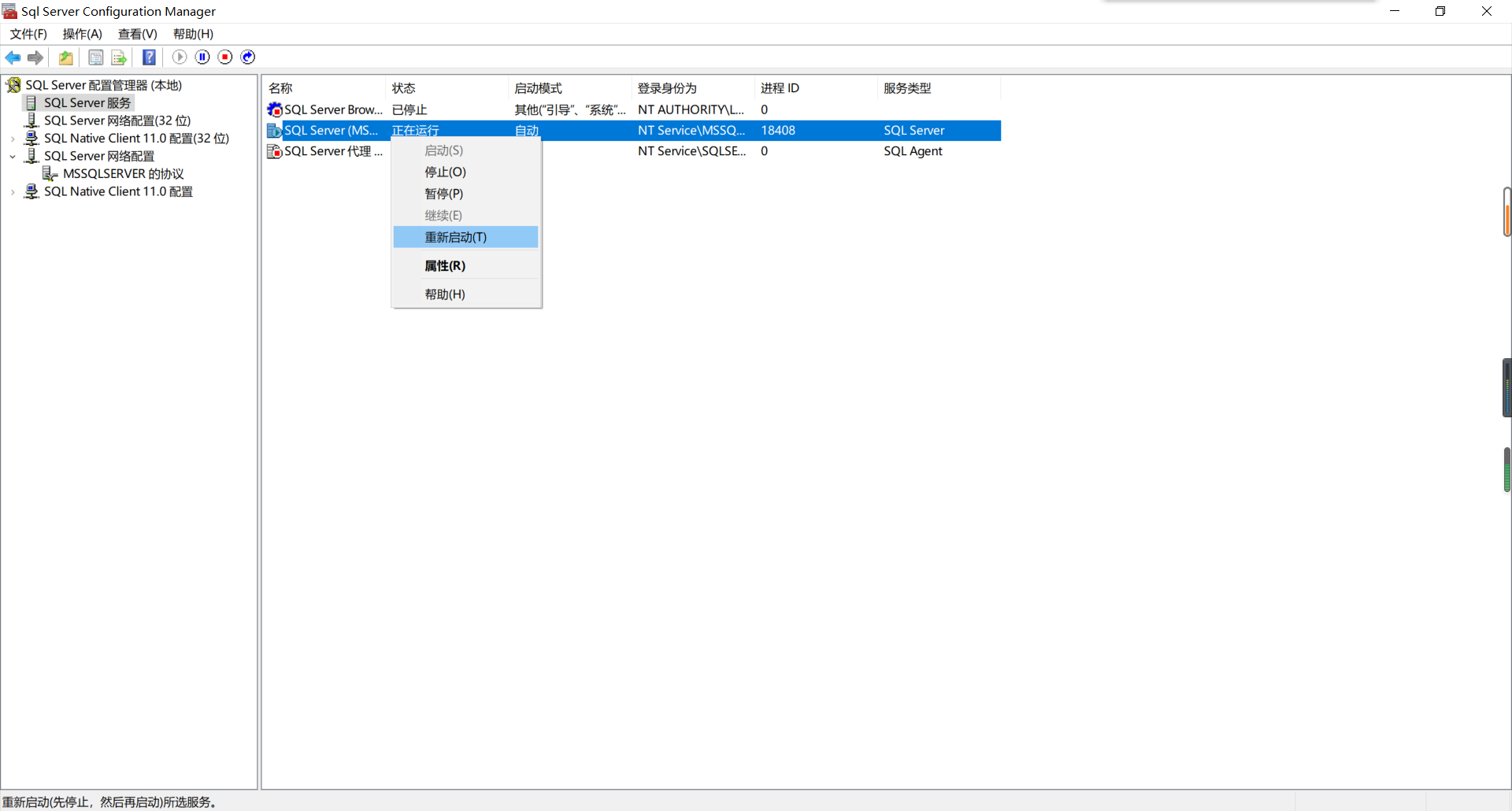Click the restart service icon
This screenshot has width=1512, height=811.
tap(247, 57)
